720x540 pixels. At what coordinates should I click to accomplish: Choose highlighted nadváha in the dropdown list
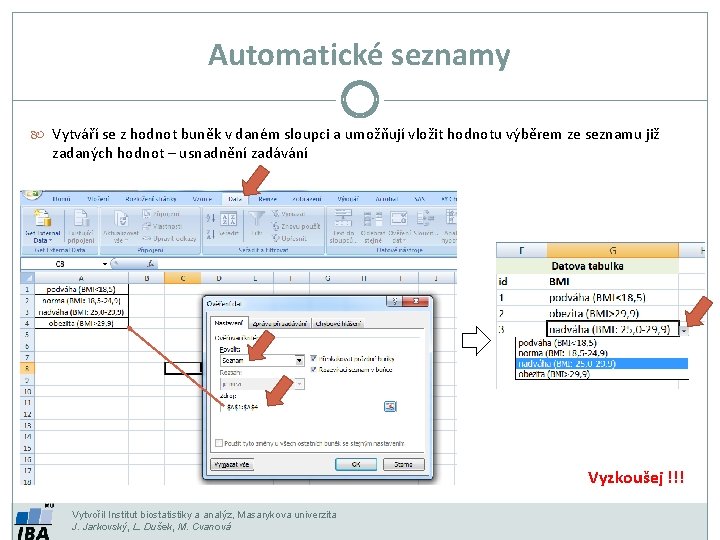[602, 363]
